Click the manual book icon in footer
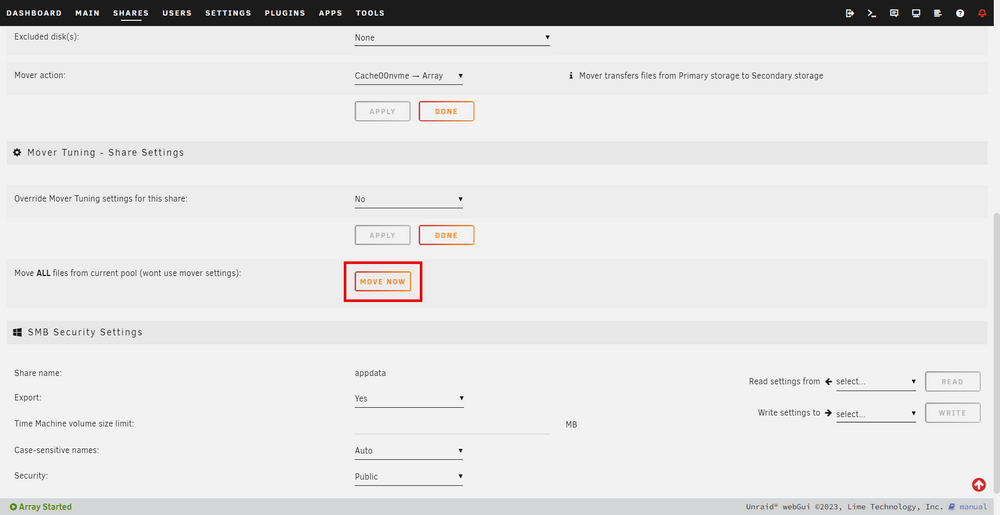The image size is (1000, 515). tap(952, 507)
